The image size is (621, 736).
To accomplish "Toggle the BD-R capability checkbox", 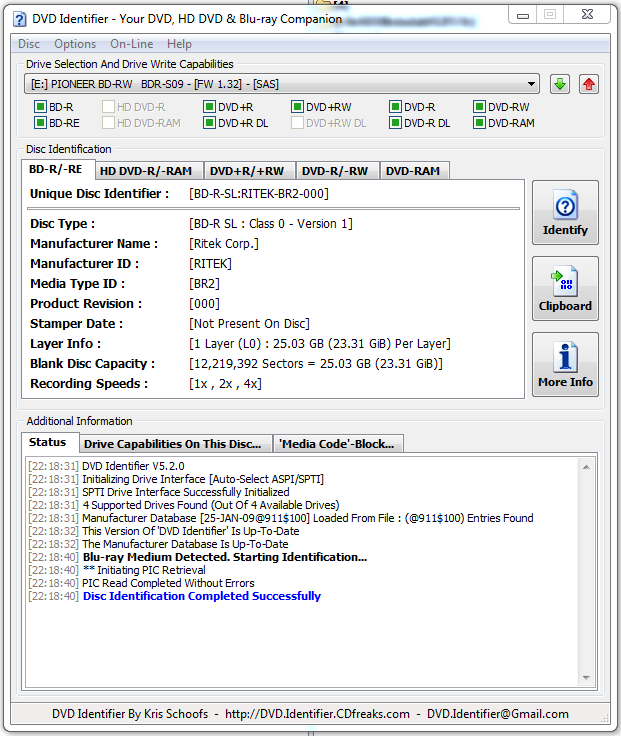I will click(x=40, y=107).
